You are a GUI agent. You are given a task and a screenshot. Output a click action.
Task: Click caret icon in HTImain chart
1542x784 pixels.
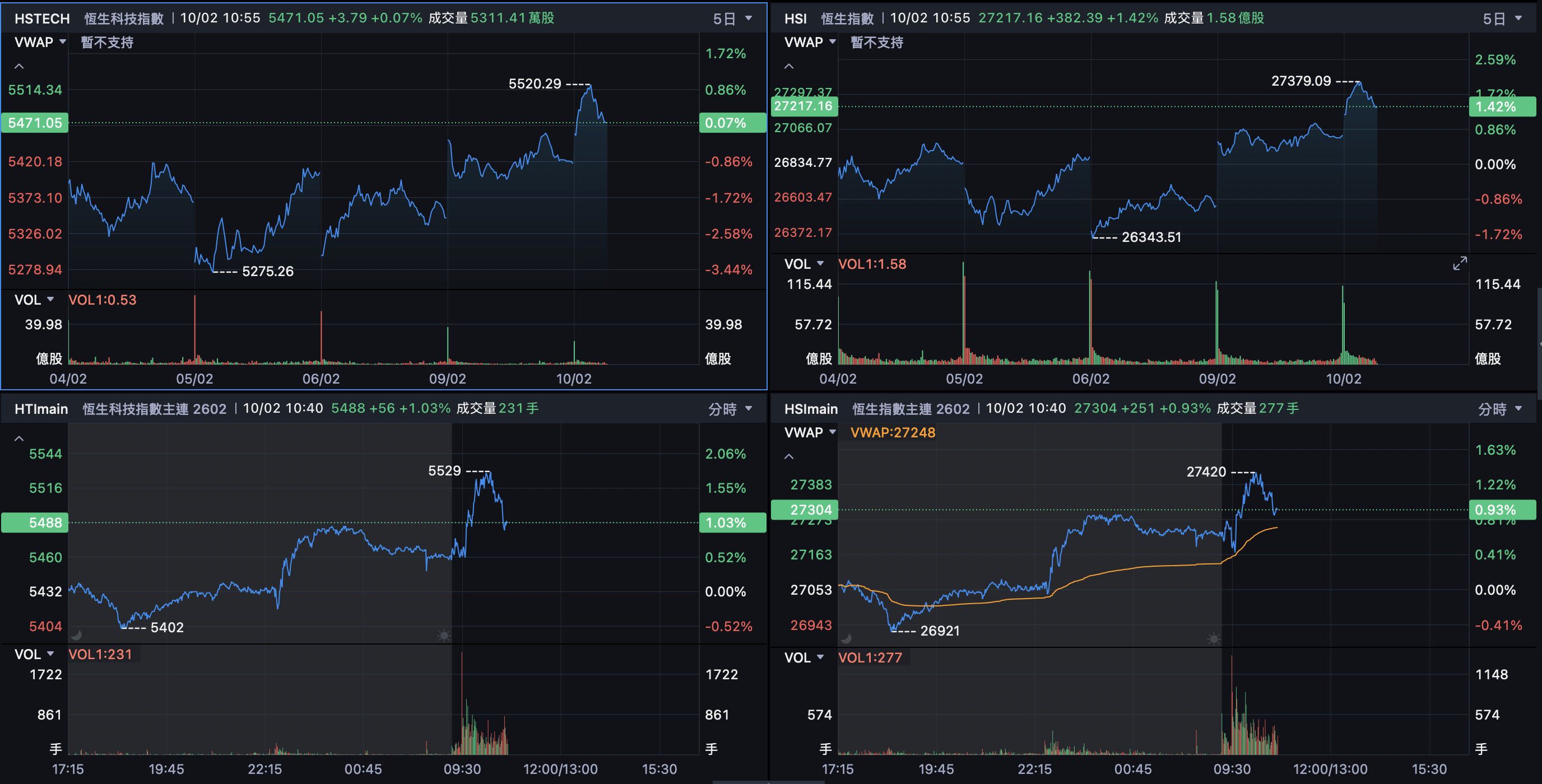(19, 438)
